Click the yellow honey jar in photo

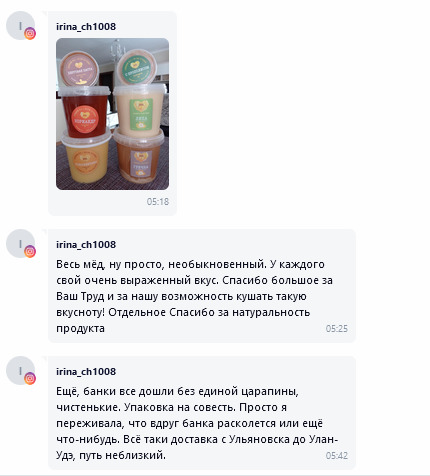click(x=86, y=158)
